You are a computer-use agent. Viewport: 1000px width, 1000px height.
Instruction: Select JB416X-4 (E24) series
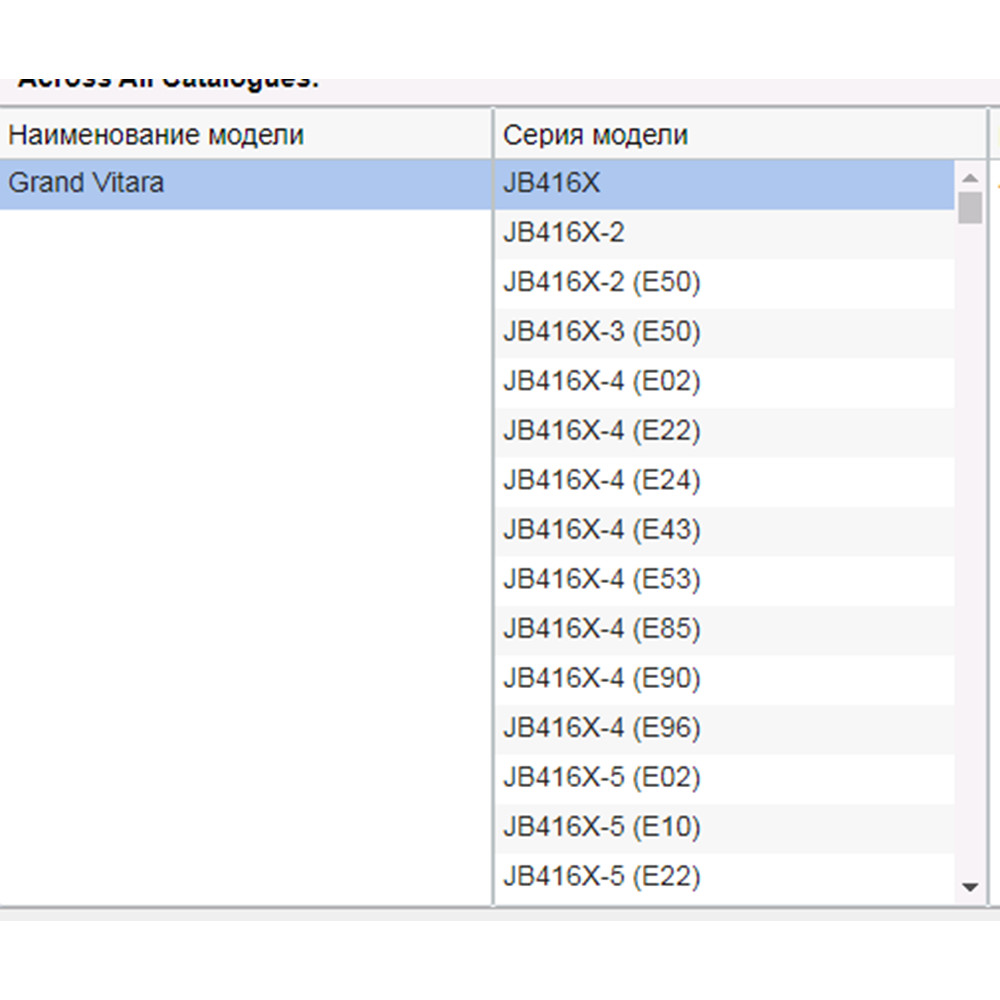click(x=602, y=481)
